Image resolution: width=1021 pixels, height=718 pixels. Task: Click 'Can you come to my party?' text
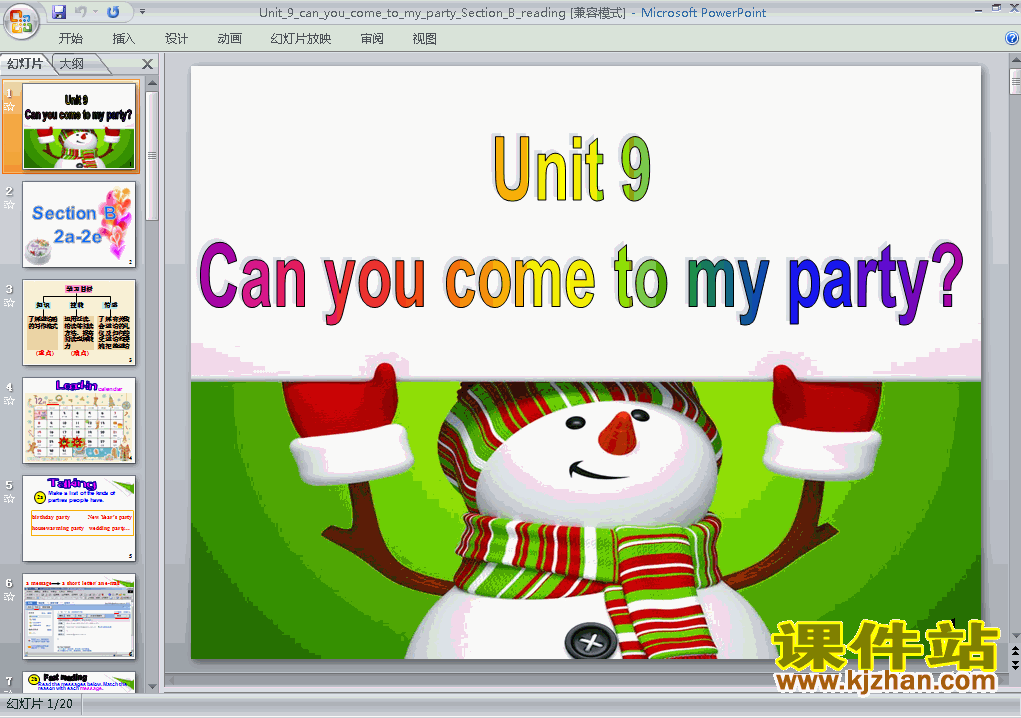tap(580, 282)
